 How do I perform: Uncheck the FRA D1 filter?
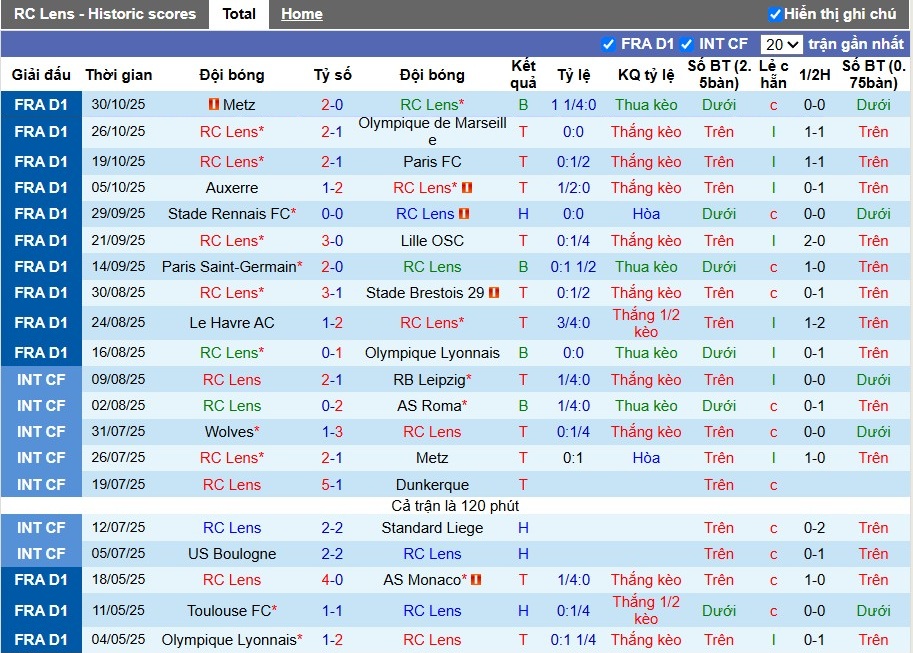pyautogui.click(x=607, y=45)
